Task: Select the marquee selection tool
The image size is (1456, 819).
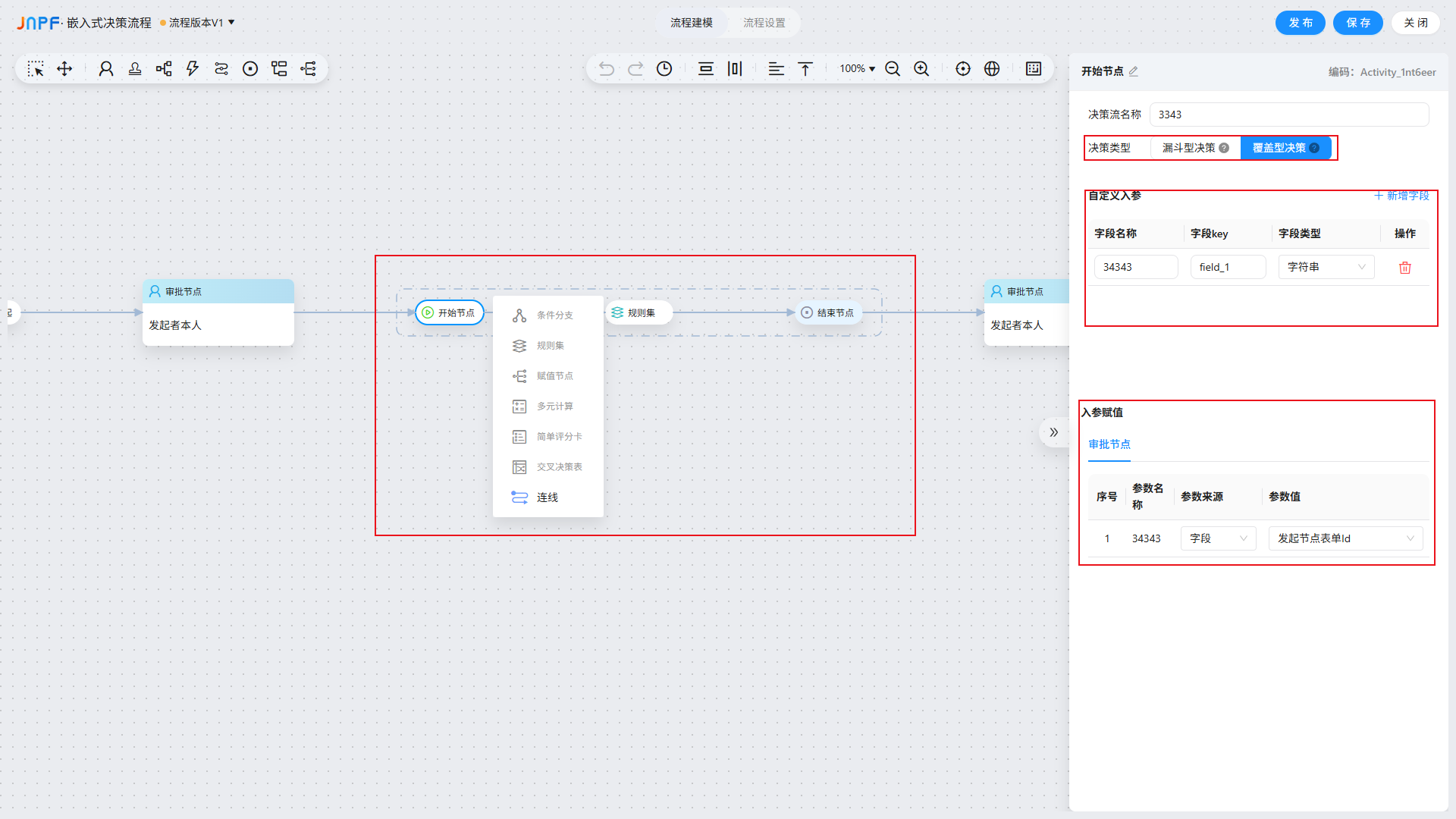Action: (36, 69)
